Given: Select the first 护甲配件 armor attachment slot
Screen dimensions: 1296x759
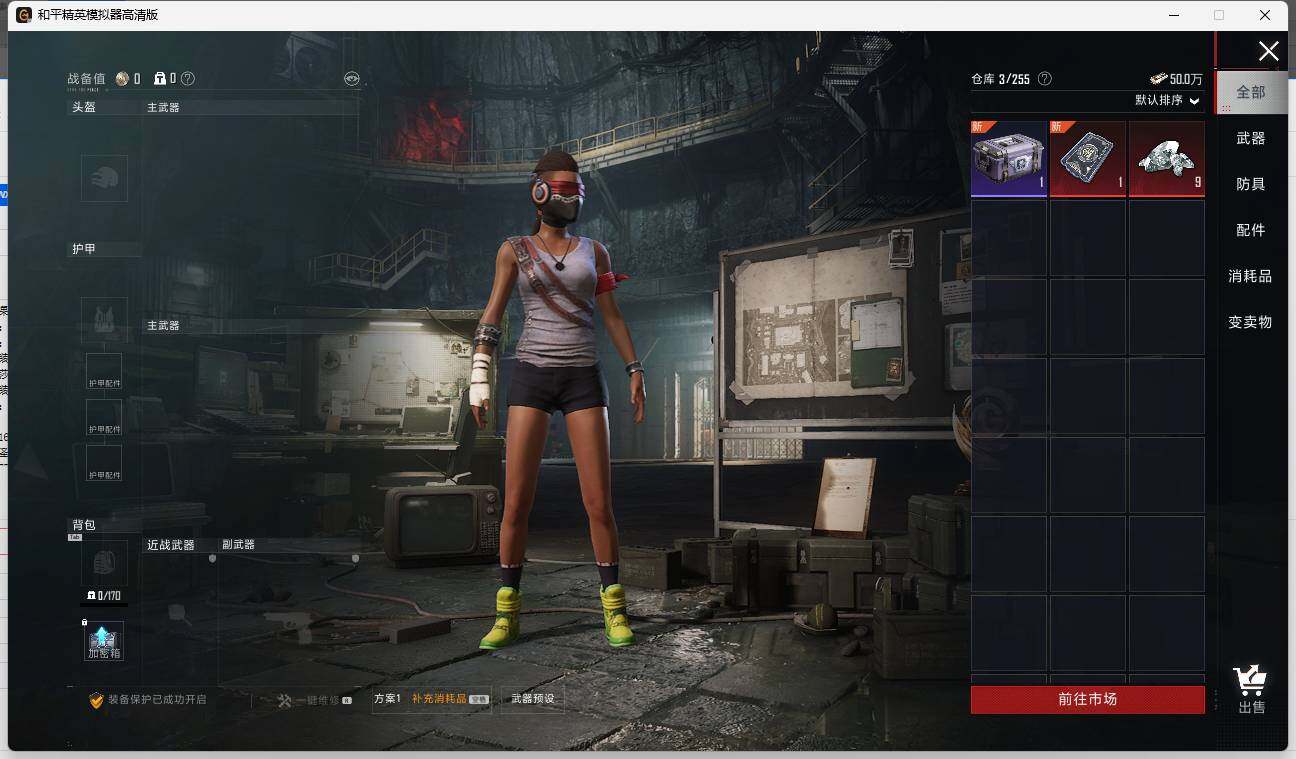Looking at the screenshot, I should 104,371.
